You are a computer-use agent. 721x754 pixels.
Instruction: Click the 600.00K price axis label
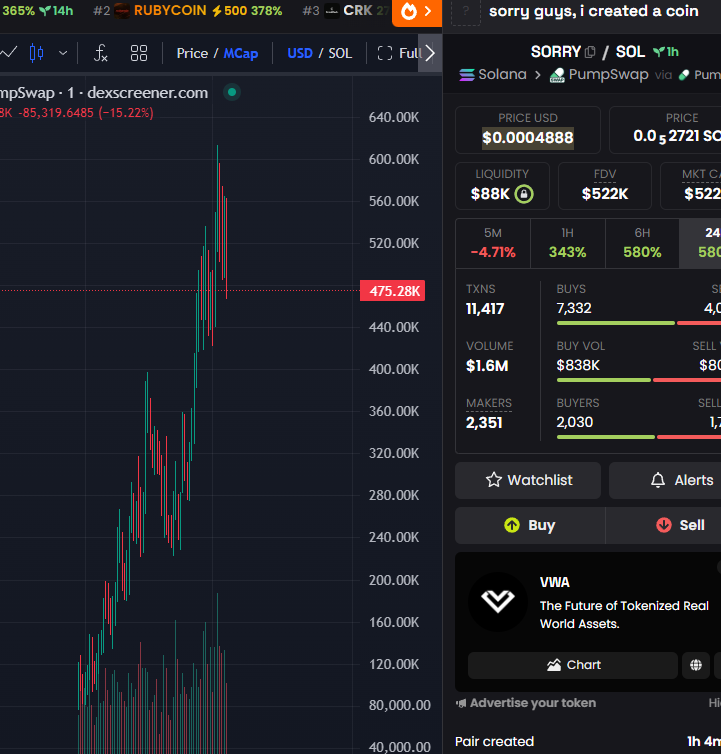(394, 159)
